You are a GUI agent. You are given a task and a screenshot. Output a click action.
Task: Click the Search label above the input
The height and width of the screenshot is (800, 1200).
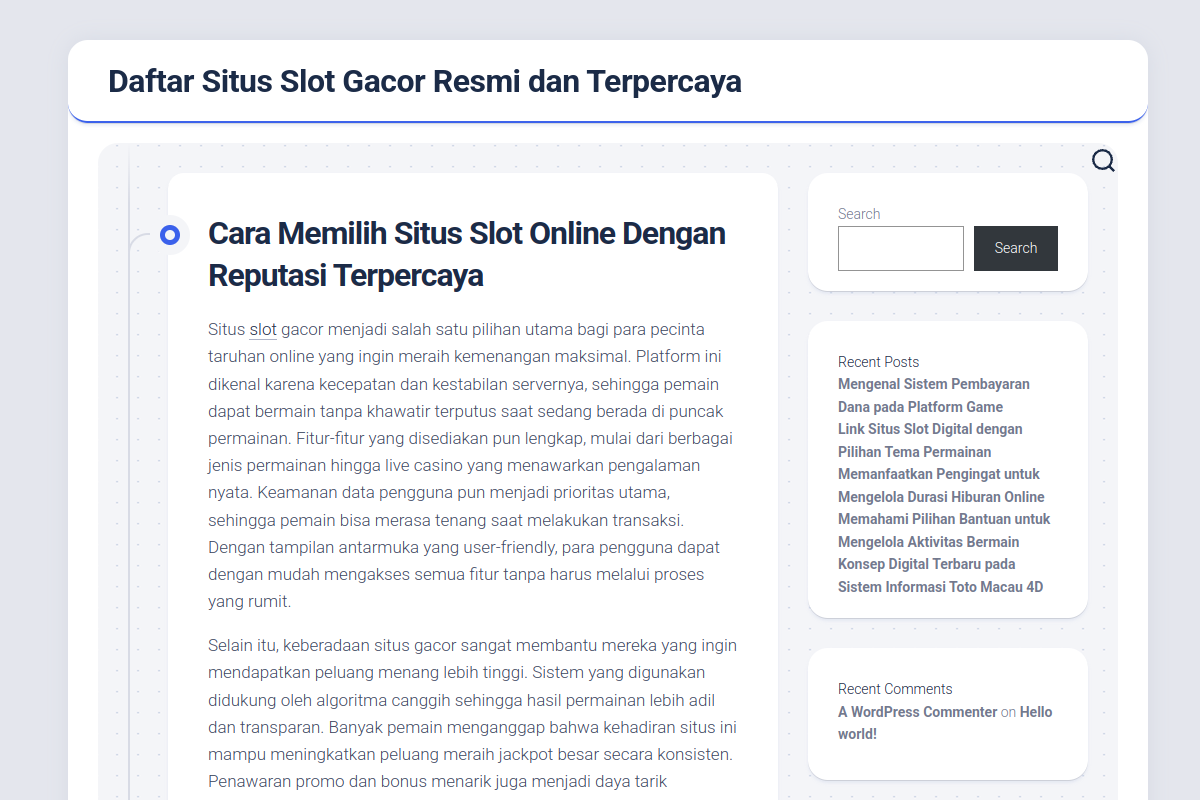pyautogui.click(x=859, y=214)
